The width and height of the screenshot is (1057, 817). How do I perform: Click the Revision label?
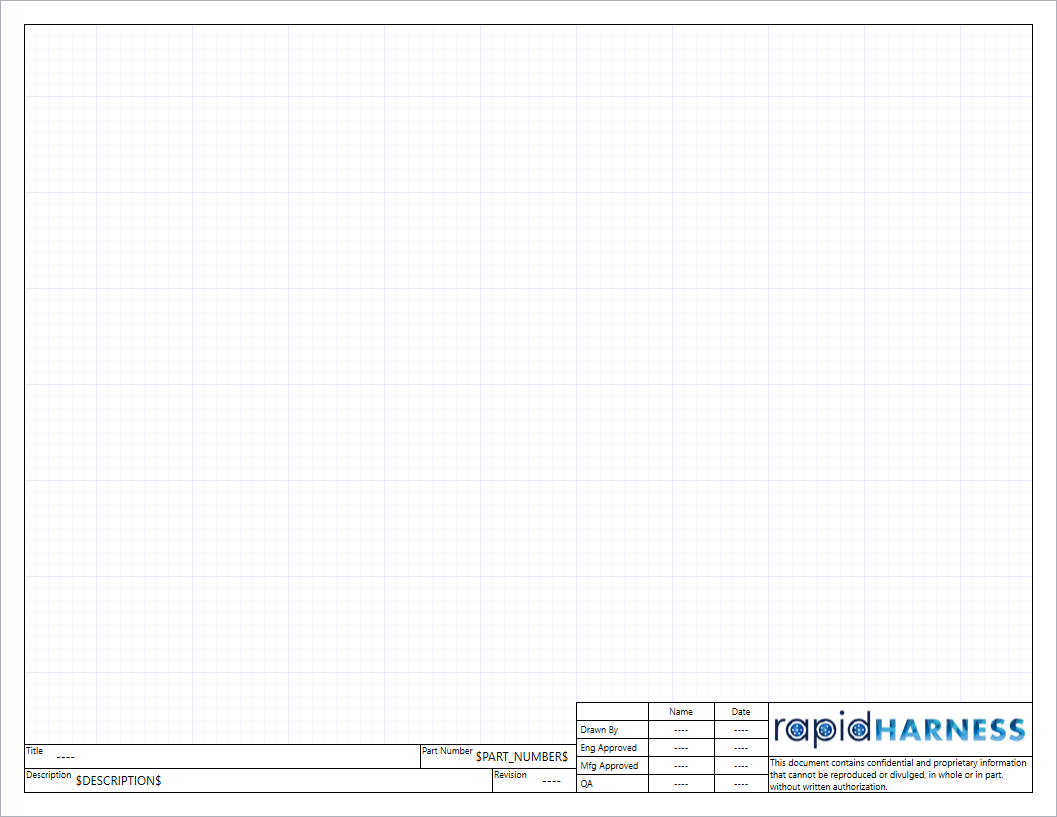point(510,775)
